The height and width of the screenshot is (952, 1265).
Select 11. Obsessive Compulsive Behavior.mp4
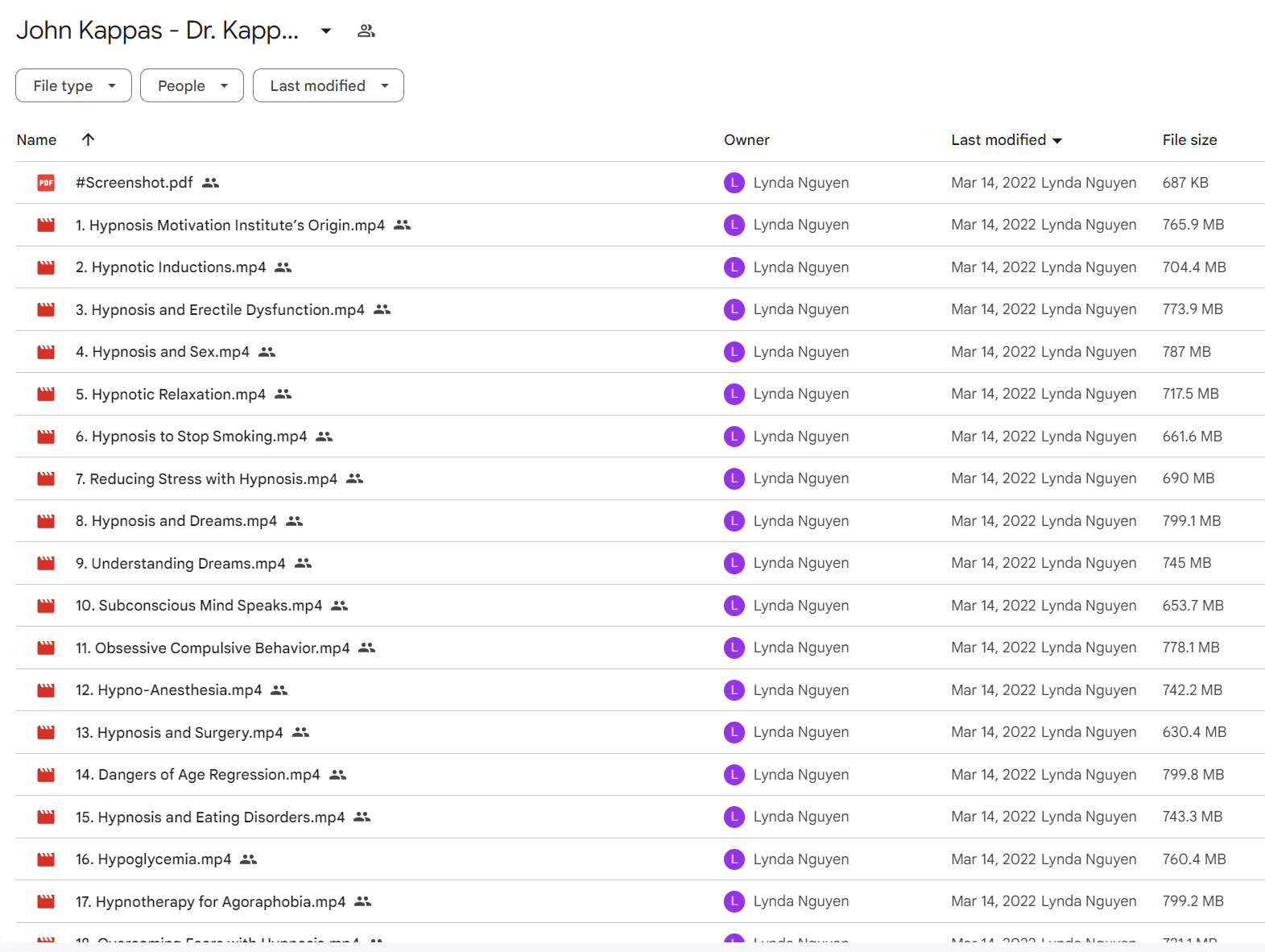[x=213, y=648]
